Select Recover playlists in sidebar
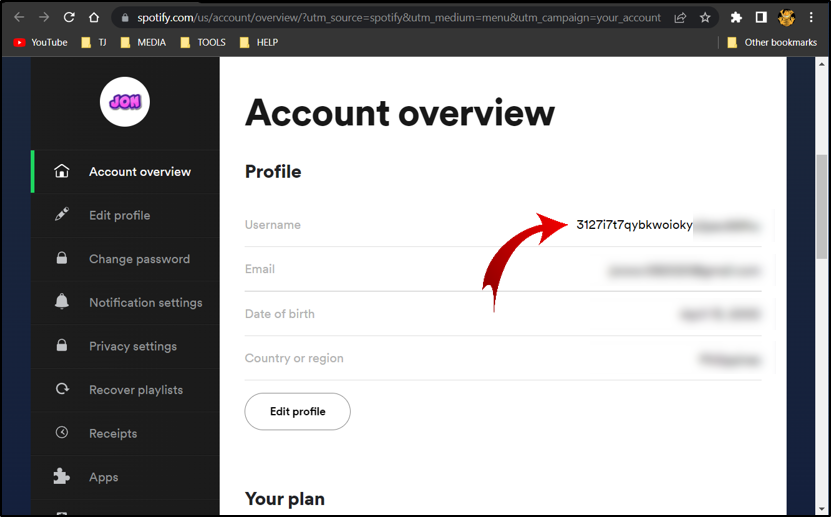 [x=136, y=390]
